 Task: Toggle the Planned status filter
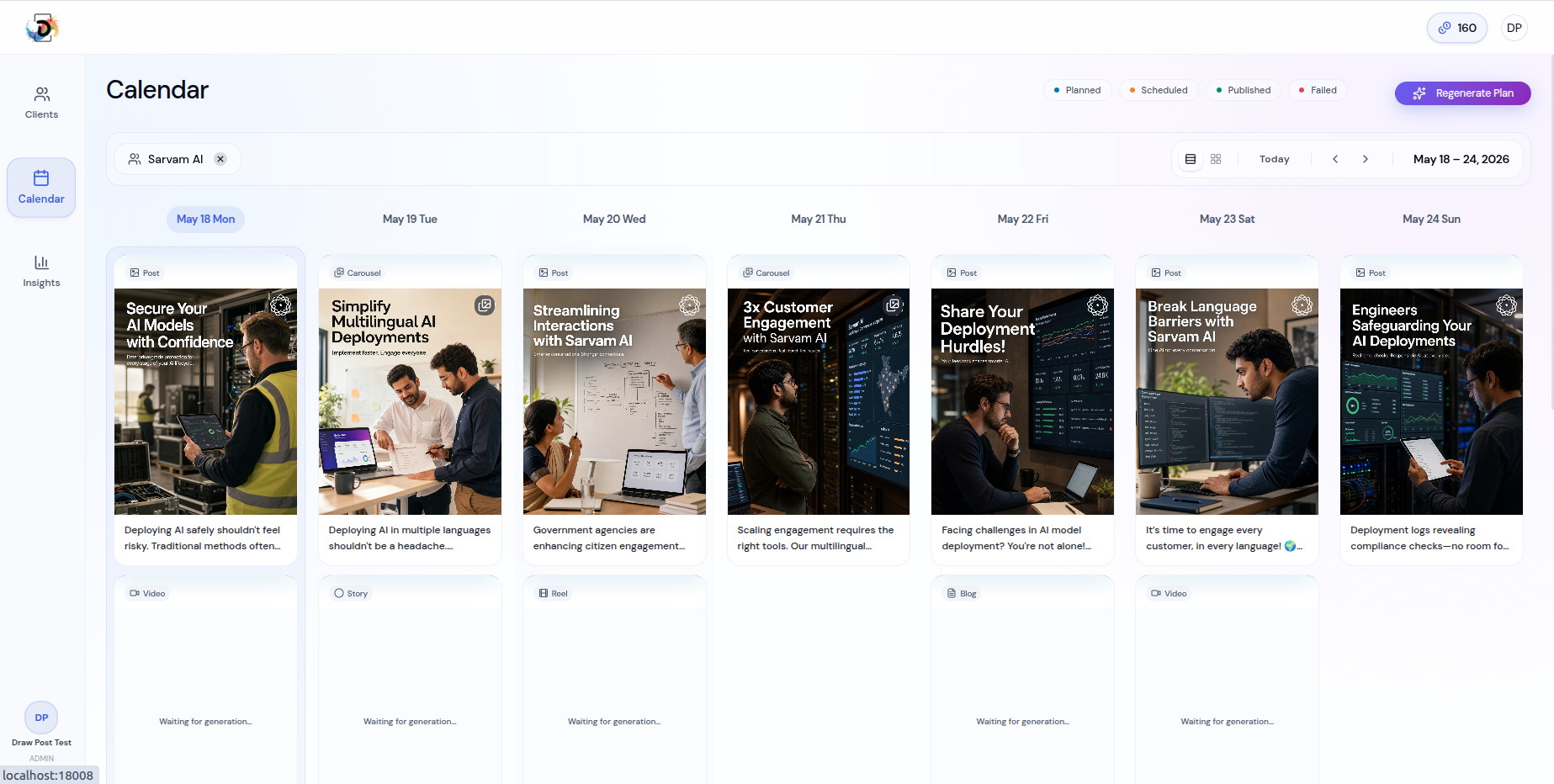pyautogui.click(x=1078, y=90)
